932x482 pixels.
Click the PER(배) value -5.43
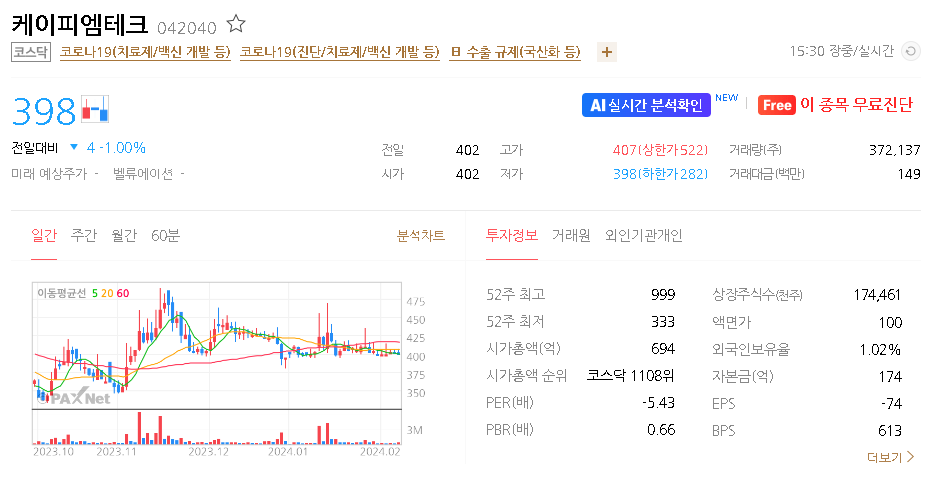point(659,403)
